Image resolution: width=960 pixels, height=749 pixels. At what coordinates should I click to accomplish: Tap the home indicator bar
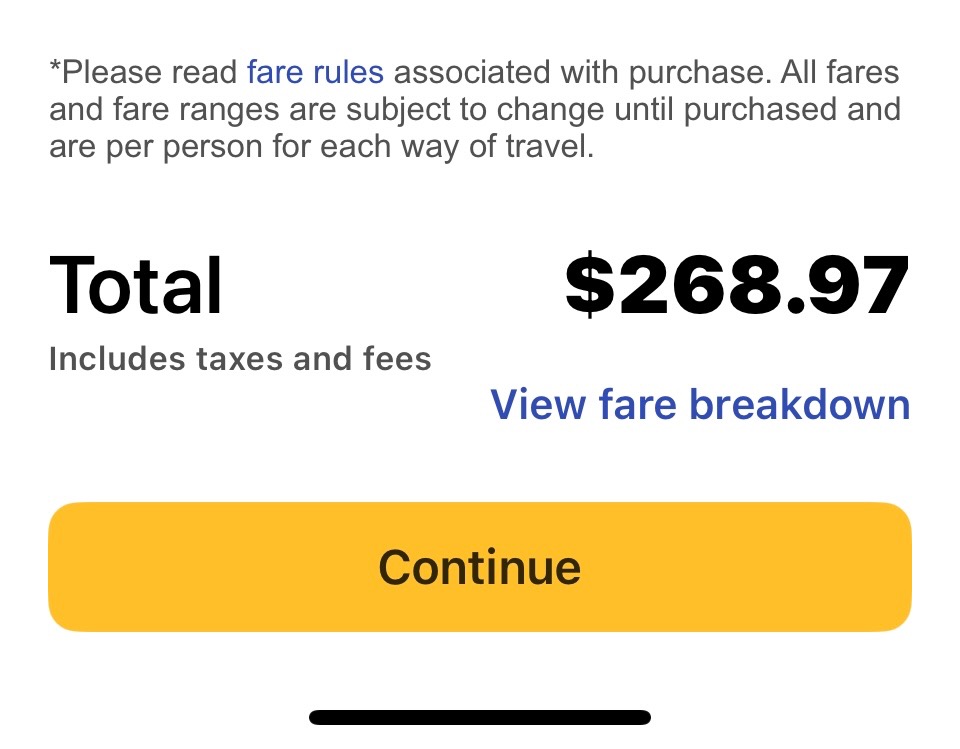click(480, 717)
